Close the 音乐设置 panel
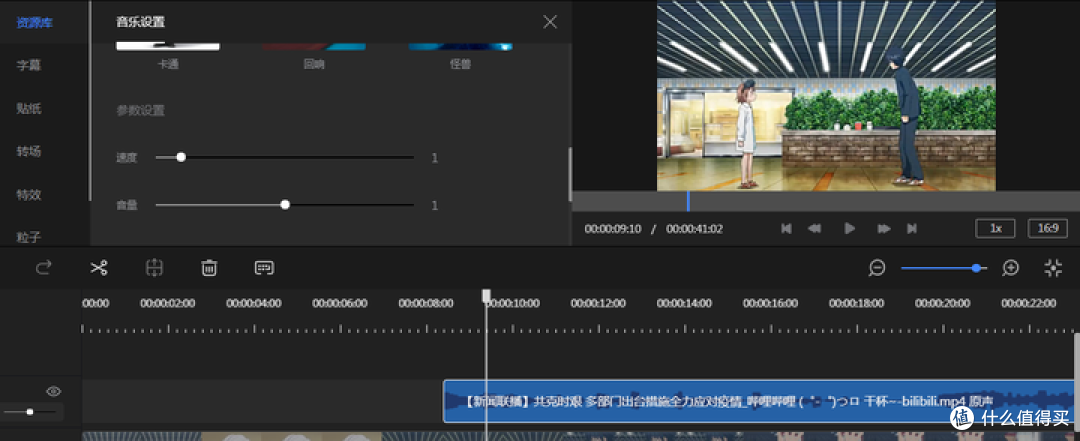Viewport: 1080px width, 441px height. (550, 22)
